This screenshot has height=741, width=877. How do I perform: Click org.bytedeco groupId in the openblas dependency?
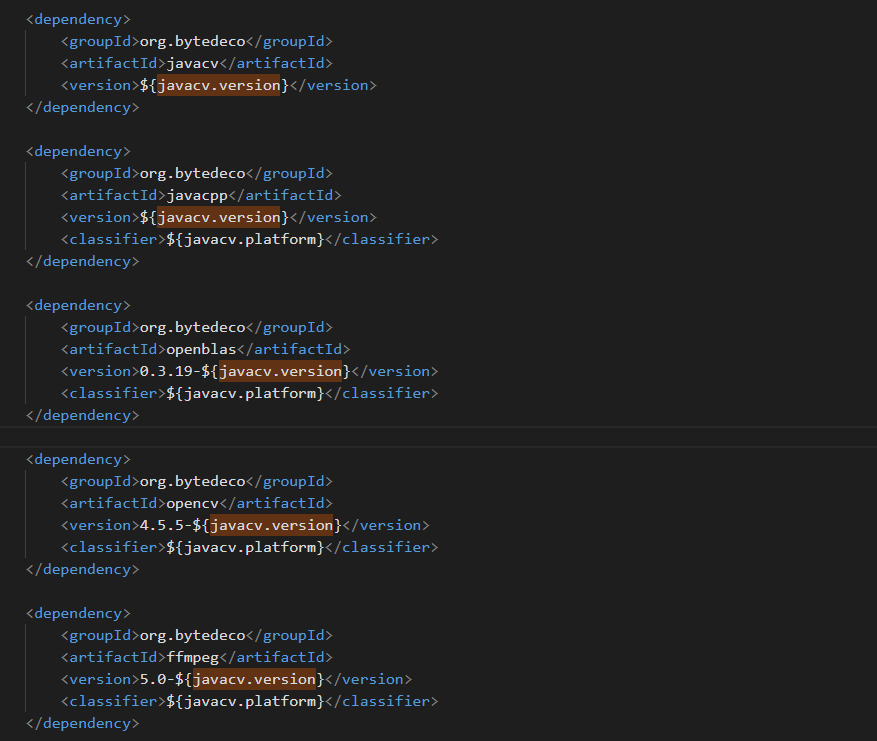[192, 327]
